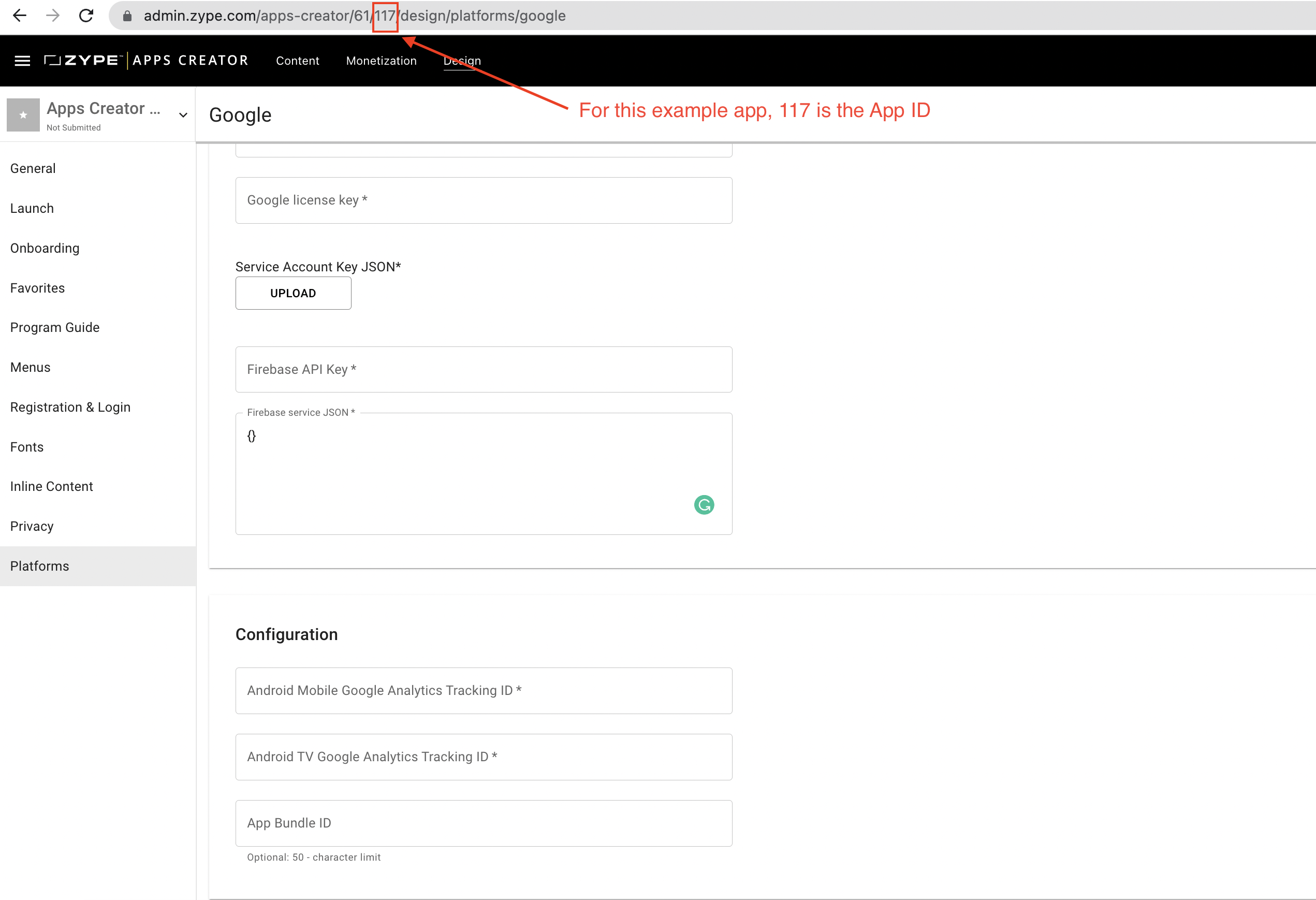The width and height of the screenshot is (1316, 900).
Task: Open the Monetization menu
Action: point(381,61)
